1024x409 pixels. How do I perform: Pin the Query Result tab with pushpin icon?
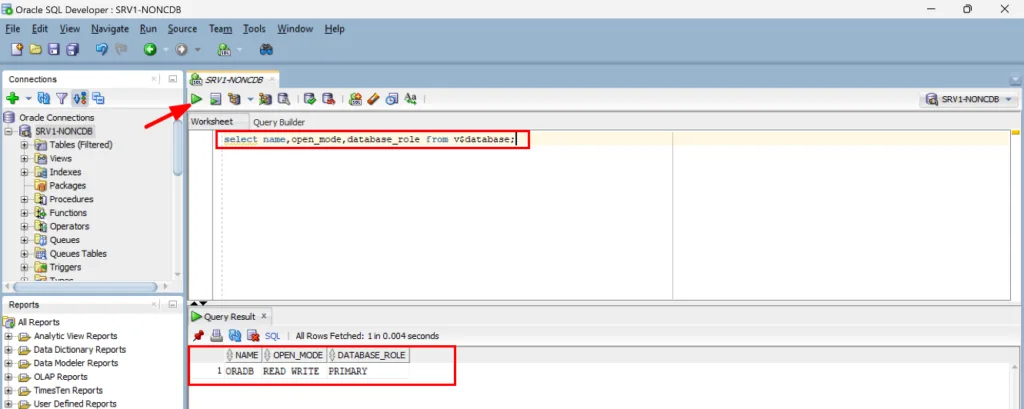199,336
